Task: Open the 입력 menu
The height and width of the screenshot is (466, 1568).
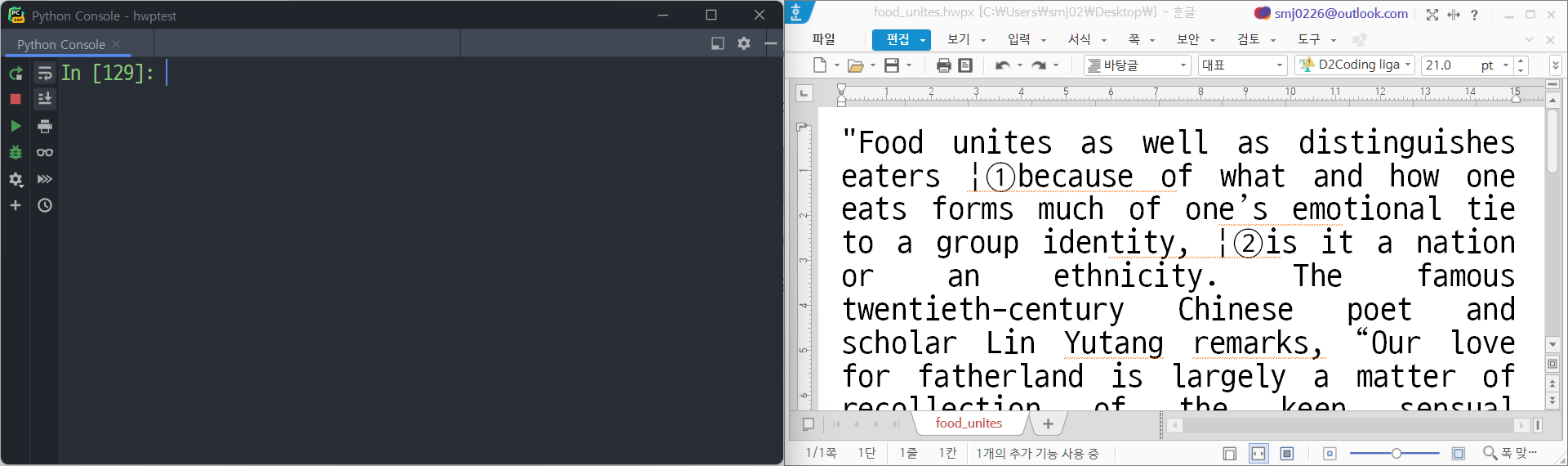Action: pos(1018,39)
